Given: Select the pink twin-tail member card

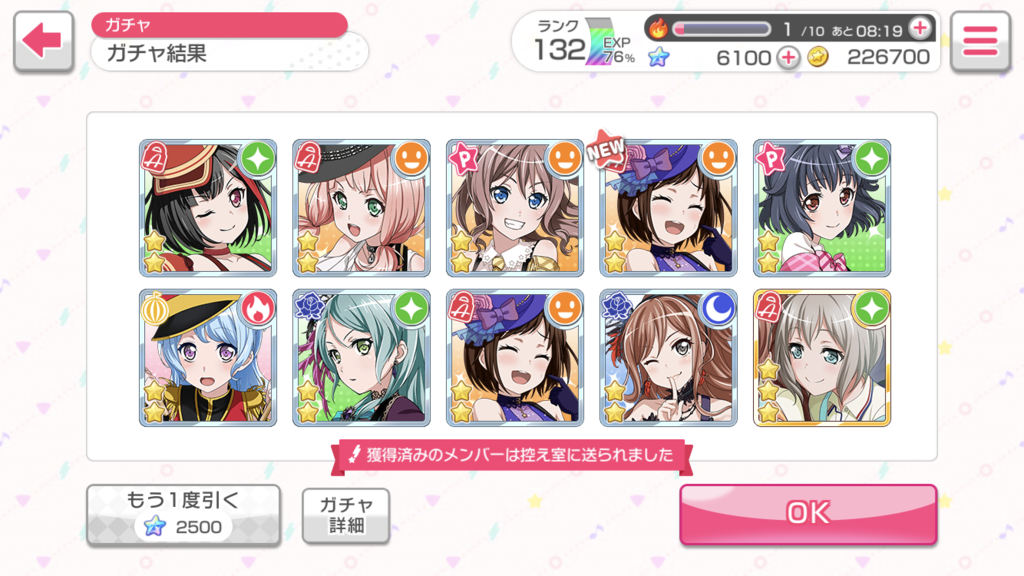Looking at the screenshot, I should pyautogui.click(x=361, y=208).
